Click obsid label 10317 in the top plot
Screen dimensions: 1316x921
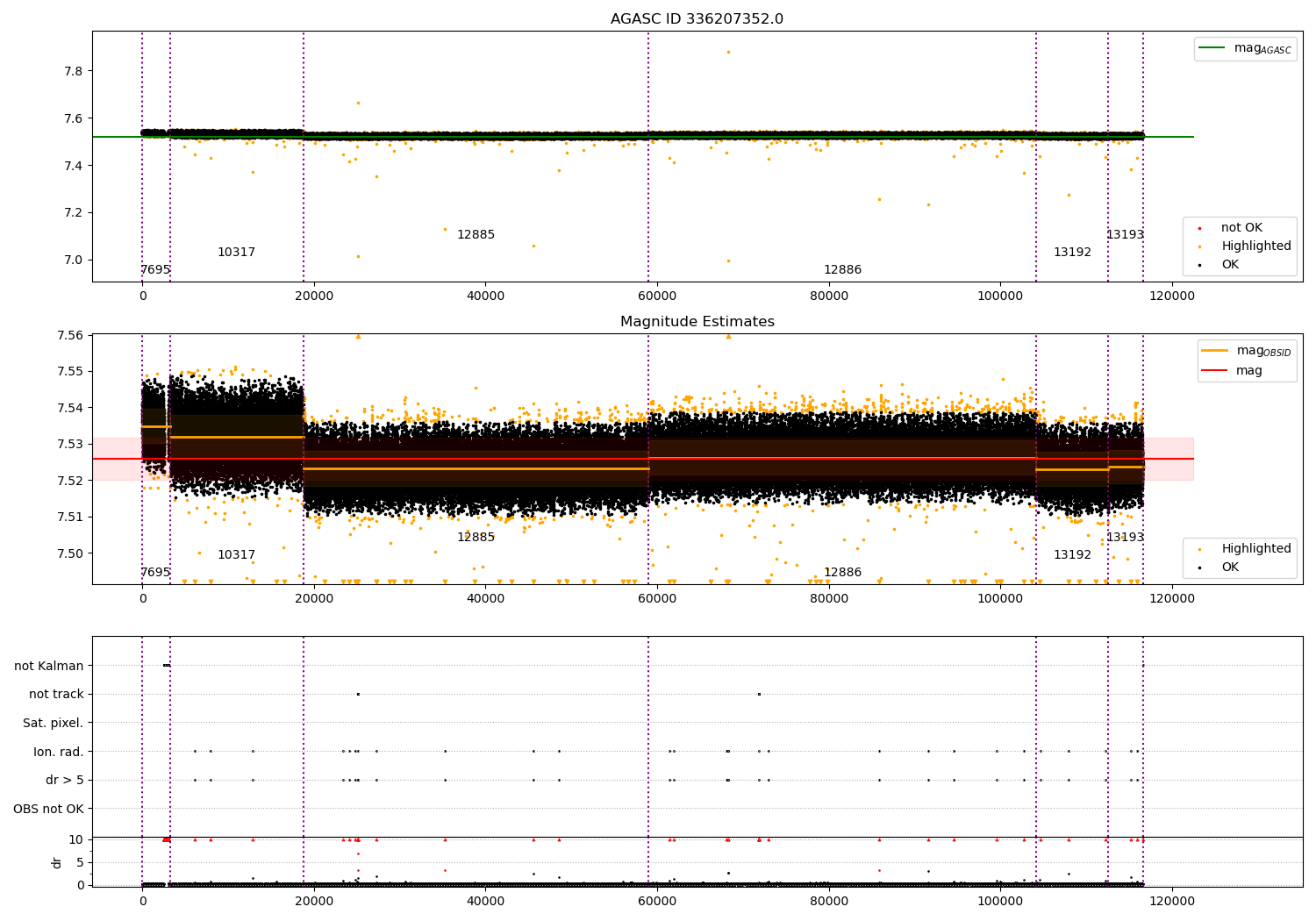coord(236,253)
